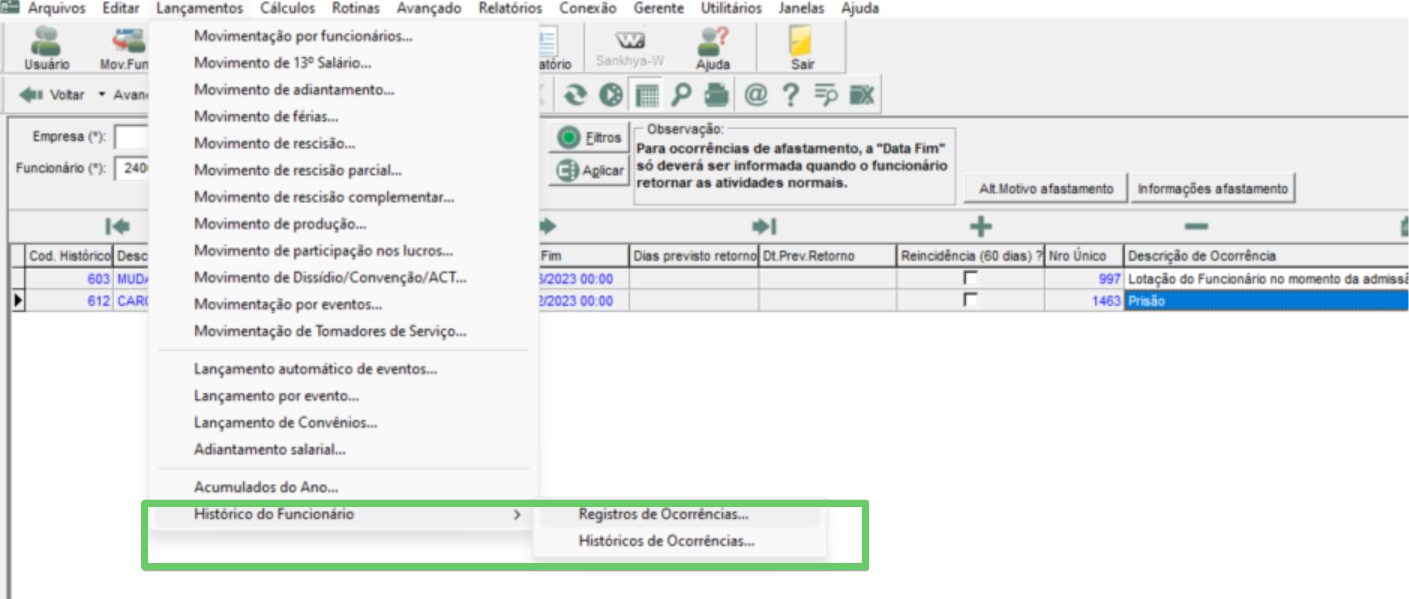1409x599 pixels.
Task: Select the Prisão occurrence cell
Action: click(1266, 301)
